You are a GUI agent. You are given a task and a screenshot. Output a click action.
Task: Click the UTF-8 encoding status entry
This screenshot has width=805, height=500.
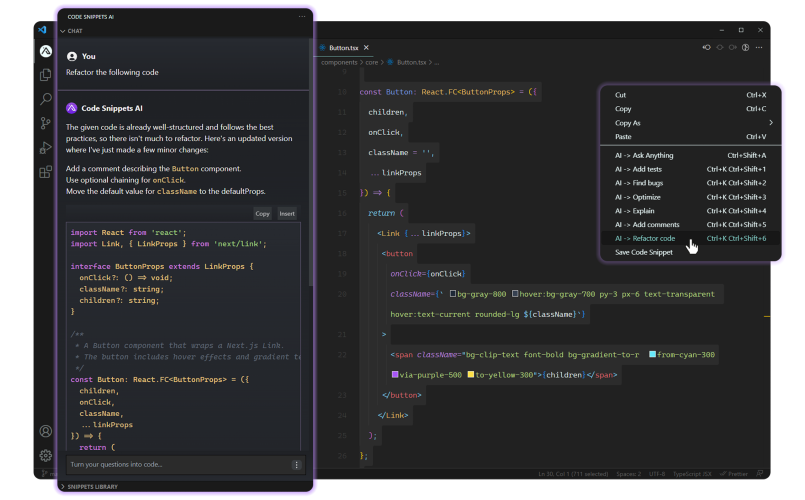657,474
